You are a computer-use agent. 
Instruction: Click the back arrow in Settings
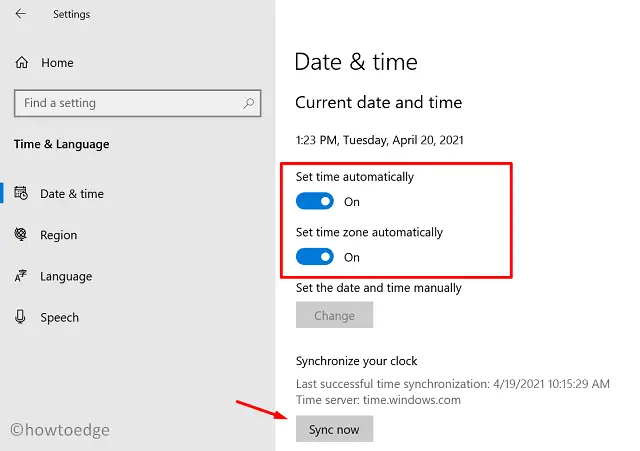pos(22,15)
